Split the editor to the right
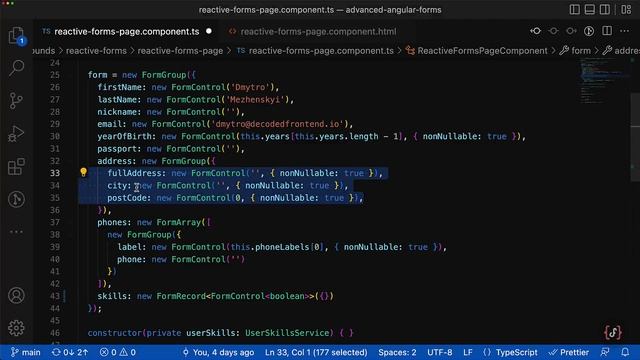Screen dimensions: 640x360 pyautogui.click(x=607, y=31)
